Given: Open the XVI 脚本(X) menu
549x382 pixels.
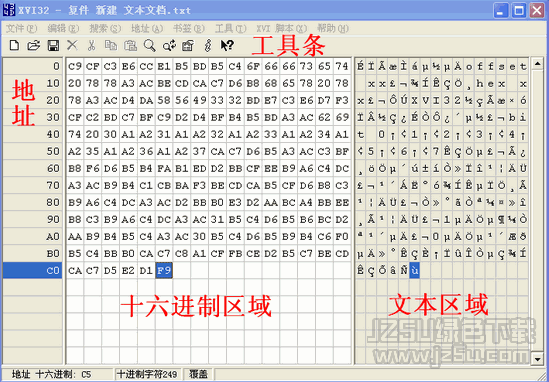Looking at the screenshot, I should click(282, 28).
